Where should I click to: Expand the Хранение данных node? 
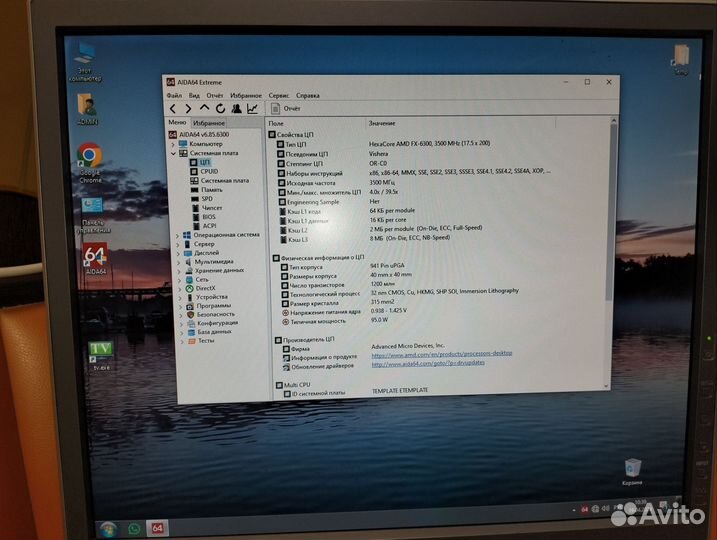[179, 271]
